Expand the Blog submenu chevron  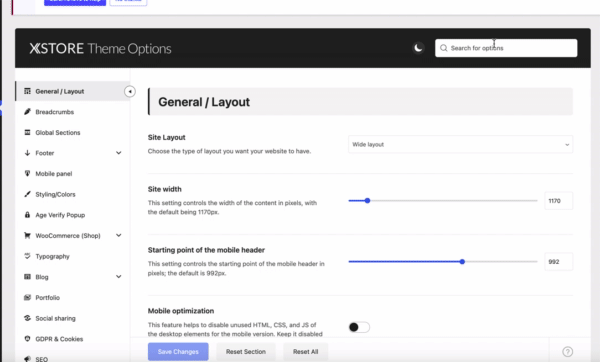pyautogui.click(x=119, y=277)
